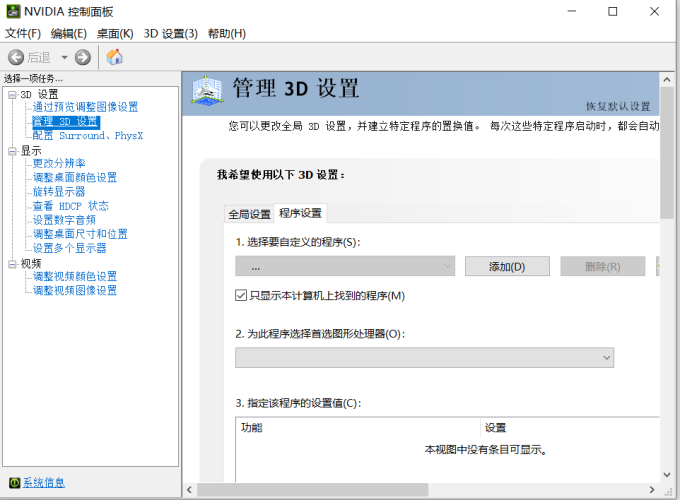Click the horizontal scrollbar right arrow
Viewport: 680px width, 500px height.
[x=652, y=490]
